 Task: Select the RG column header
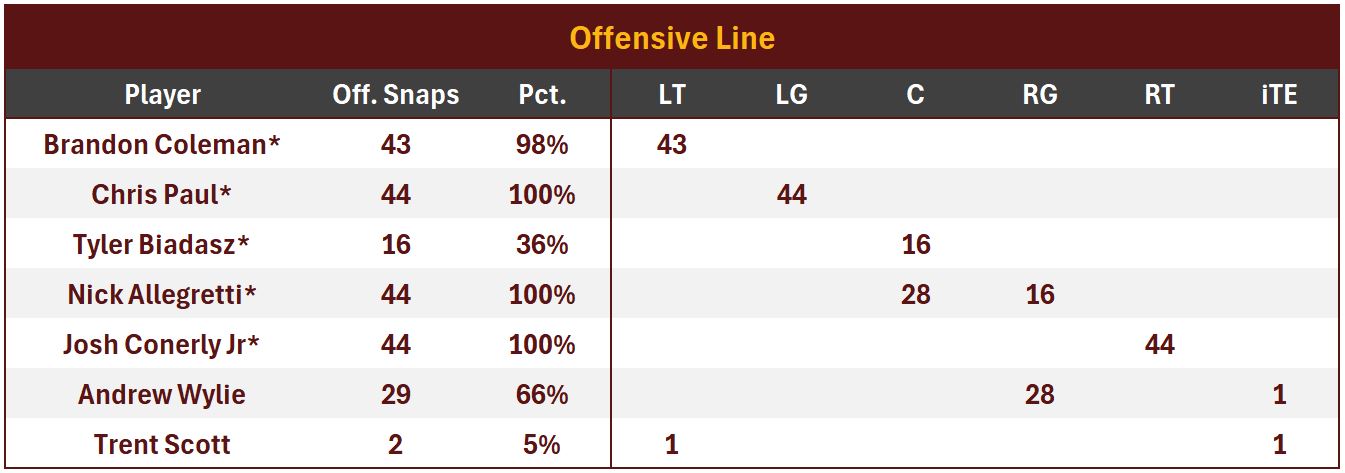tap(1039, 95)
